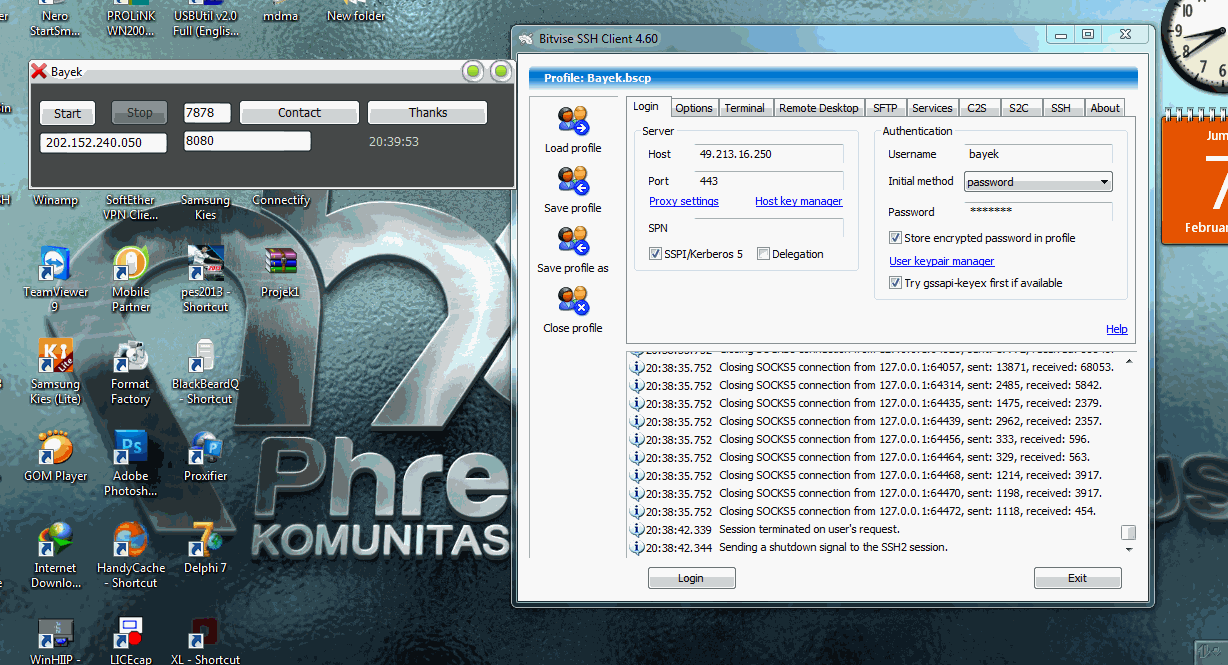Click log scrollbar down arrow
This screenshot has height=665, width=1228.
click(1129, 549)
